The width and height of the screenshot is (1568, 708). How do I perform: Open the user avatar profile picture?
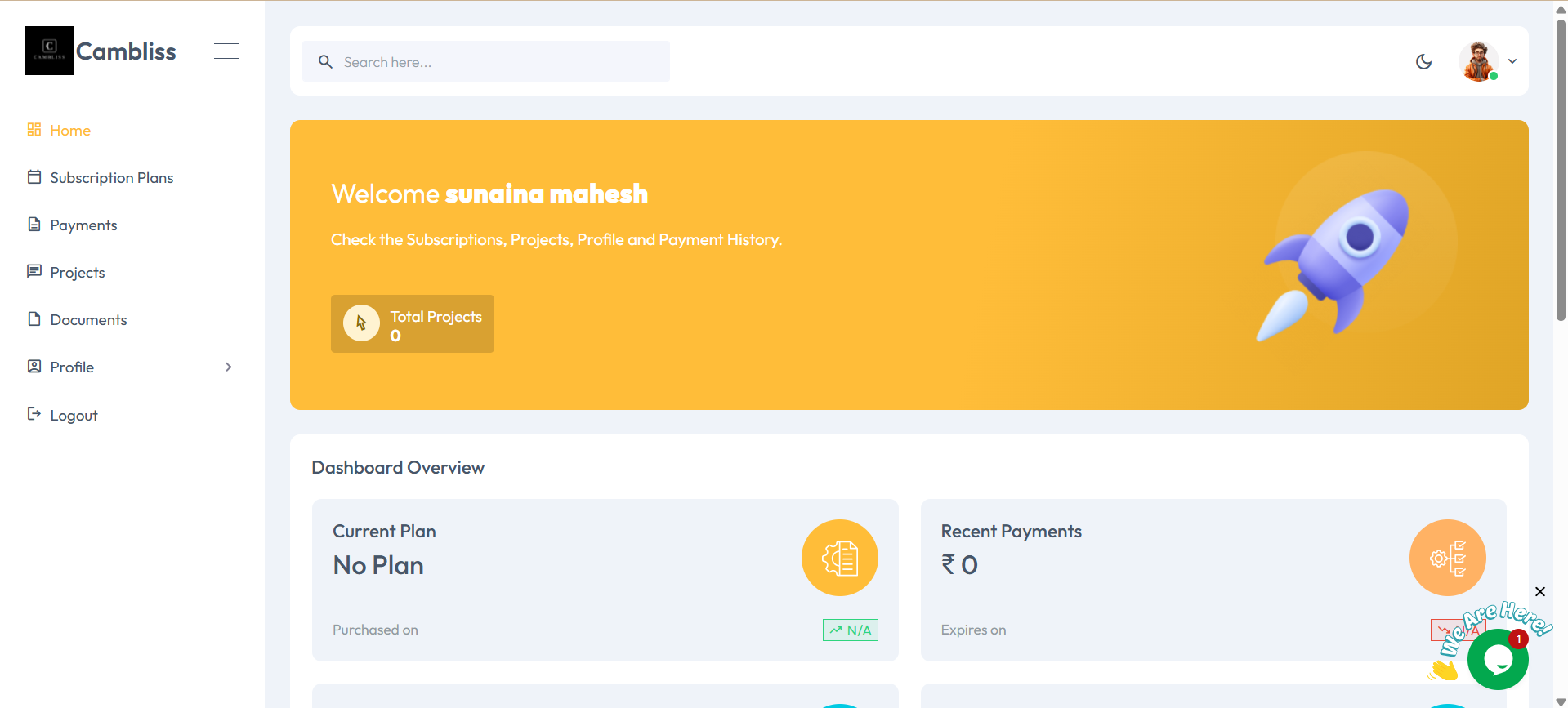1478,61
